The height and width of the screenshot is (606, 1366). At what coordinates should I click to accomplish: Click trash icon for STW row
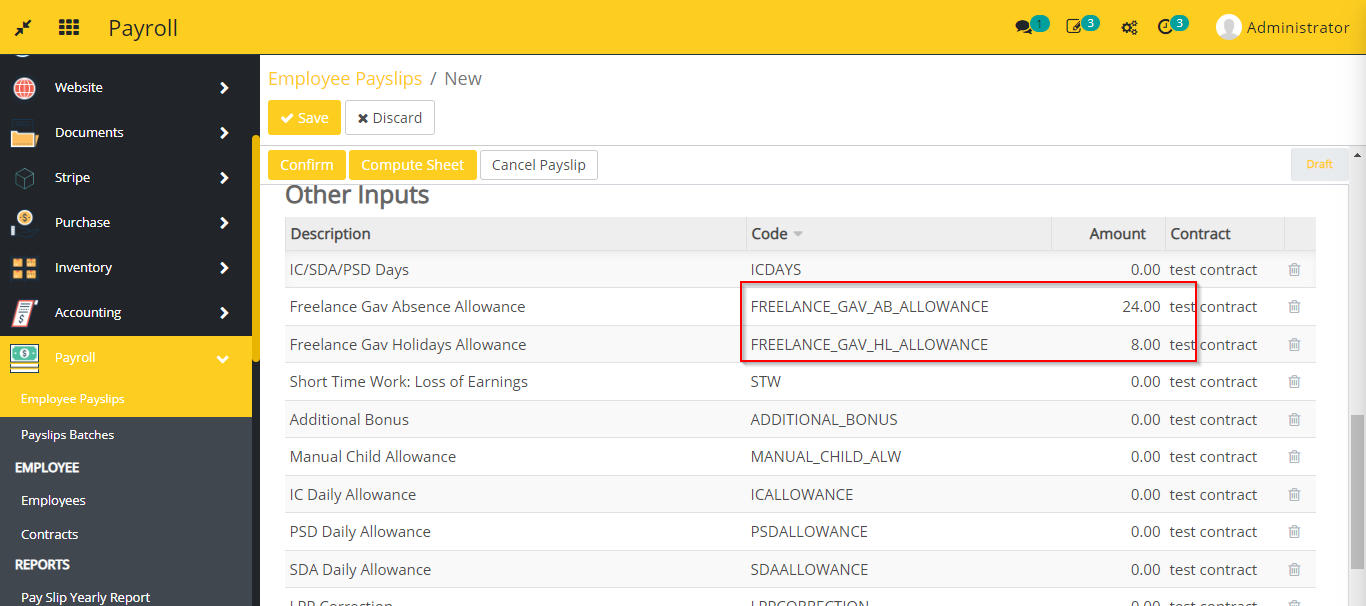(1294, 382)
